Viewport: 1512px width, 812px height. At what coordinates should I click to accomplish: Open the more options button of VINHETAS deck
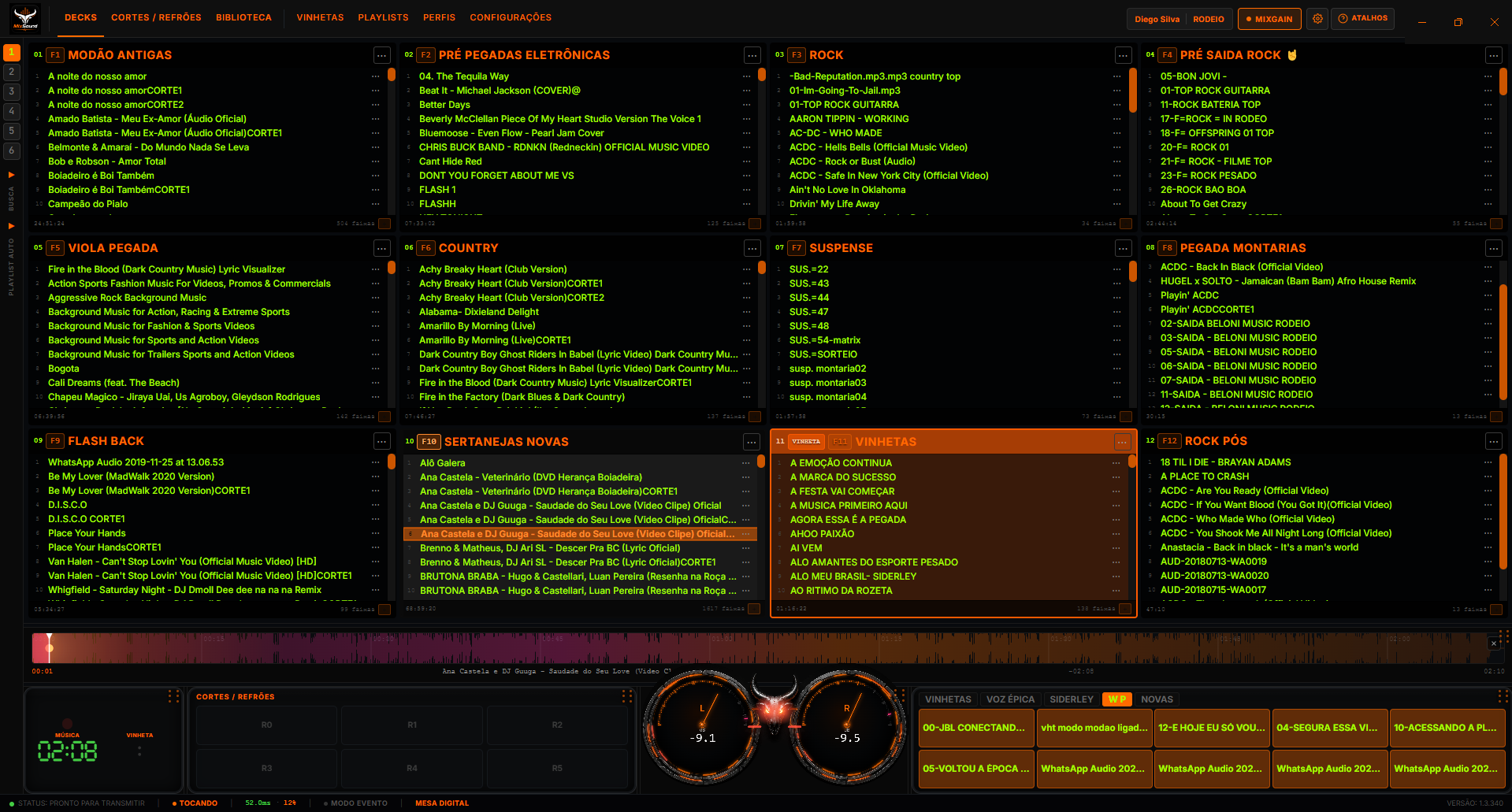(x=1123, y=442)
